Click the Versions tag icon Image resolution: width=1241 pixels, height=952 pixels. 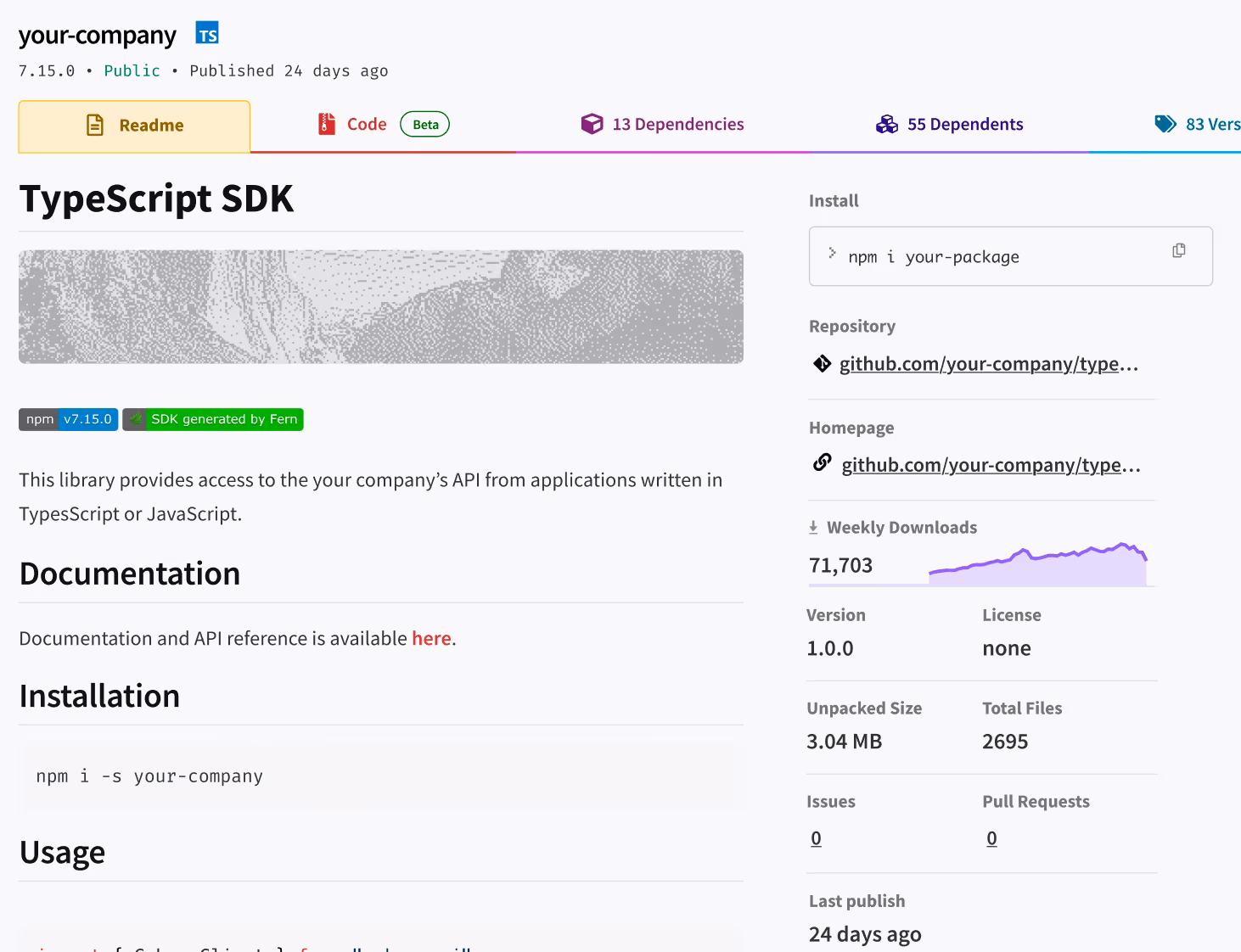pyautogui.click(x=1165, y=124)
